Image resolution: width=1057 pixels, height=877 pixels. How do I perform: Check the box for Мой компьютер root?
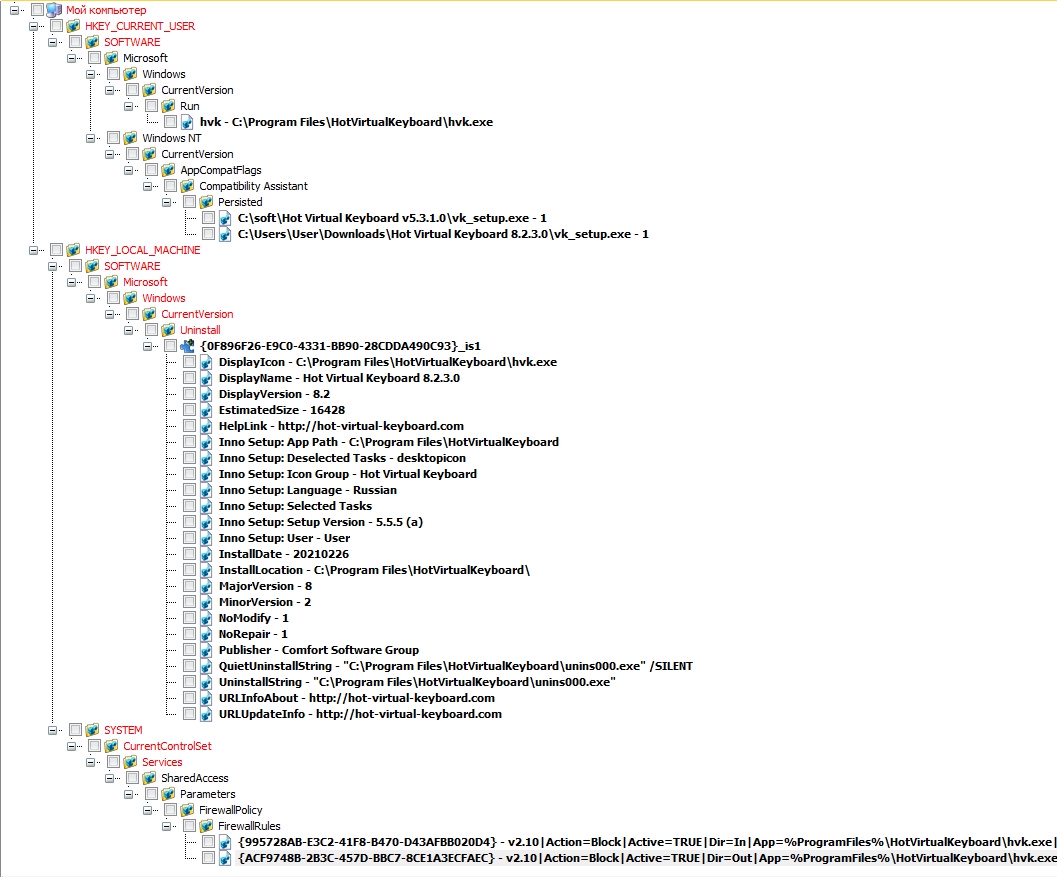[38, 9]
